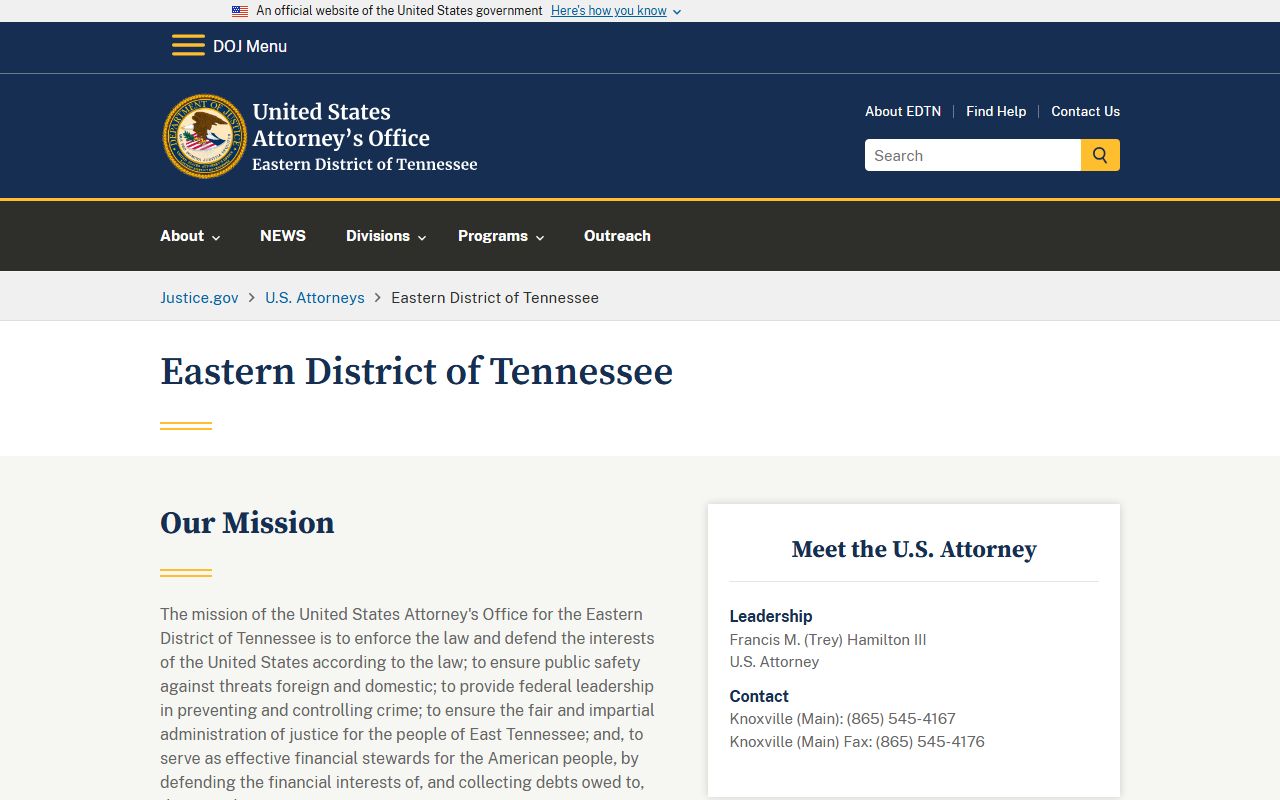This screenshot has width=1280, height=800.
Task: Click "Eastern District of Tennessee" in the breadcrumb
Action: pyautogui.click(x=495, y=297)
